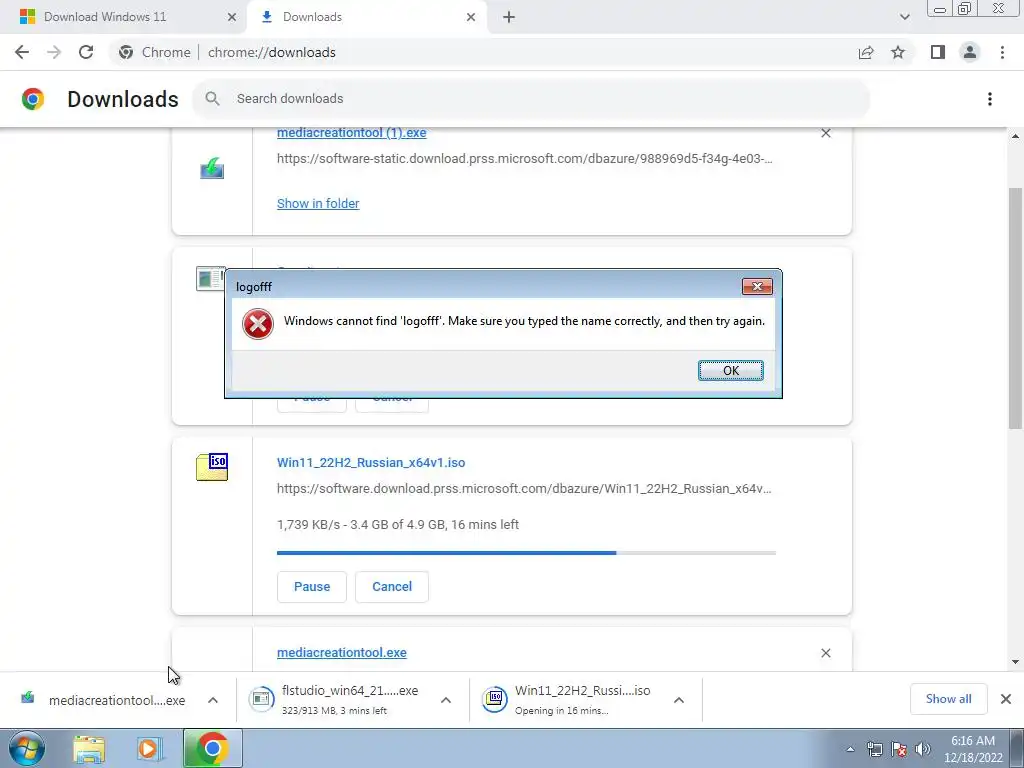The width and height of the screenshot is (1024, 768).
Task: Click the Chrome taskbar button
Action: click(212, 748)
